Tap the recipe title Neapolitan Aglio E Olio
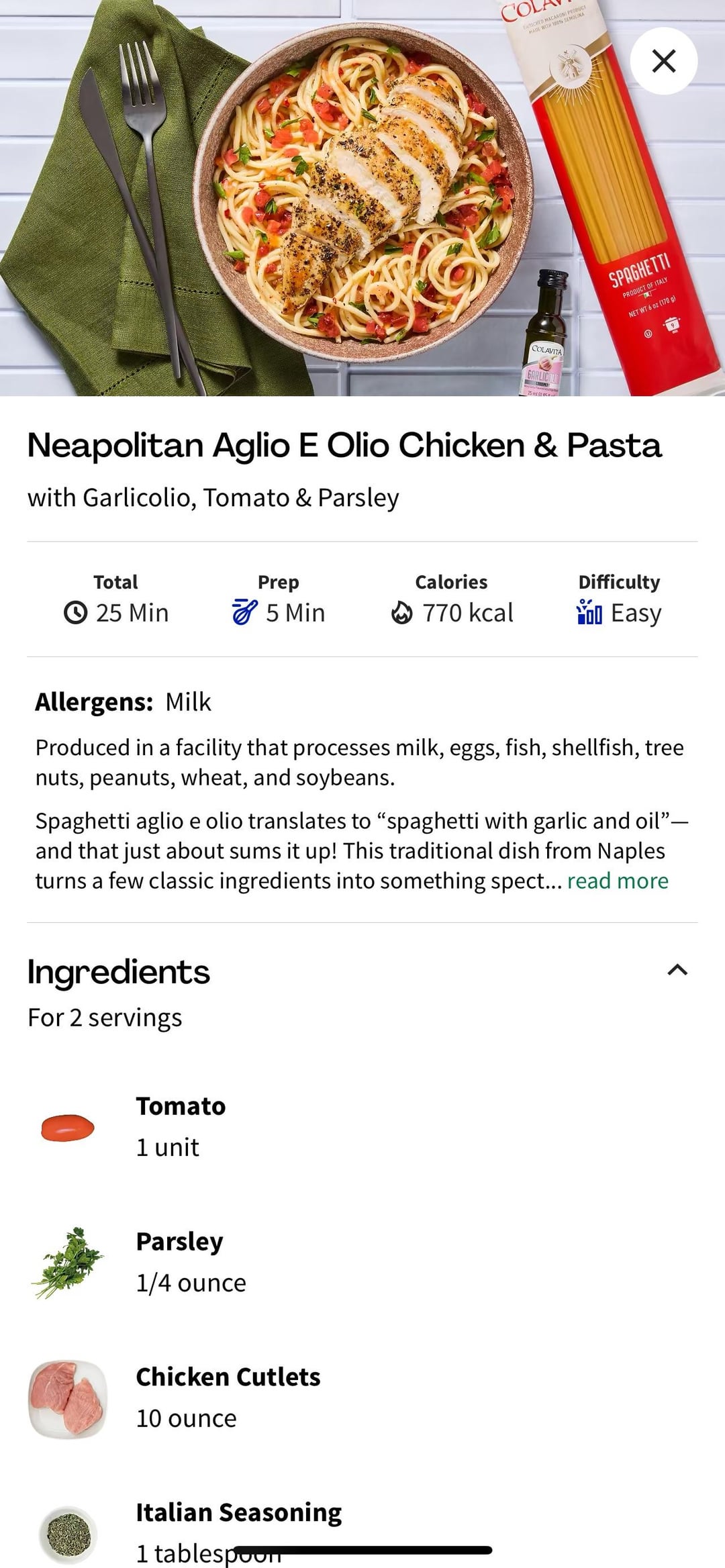 tap(344, 446)
